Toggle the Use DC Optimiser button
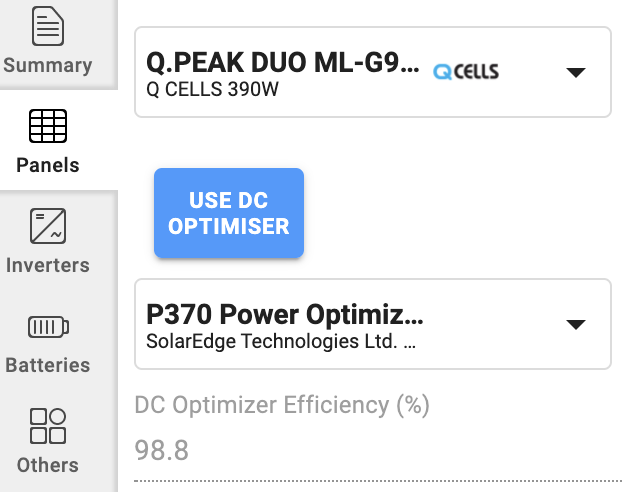This screenshot has width=632, height=492. (229, 213)
